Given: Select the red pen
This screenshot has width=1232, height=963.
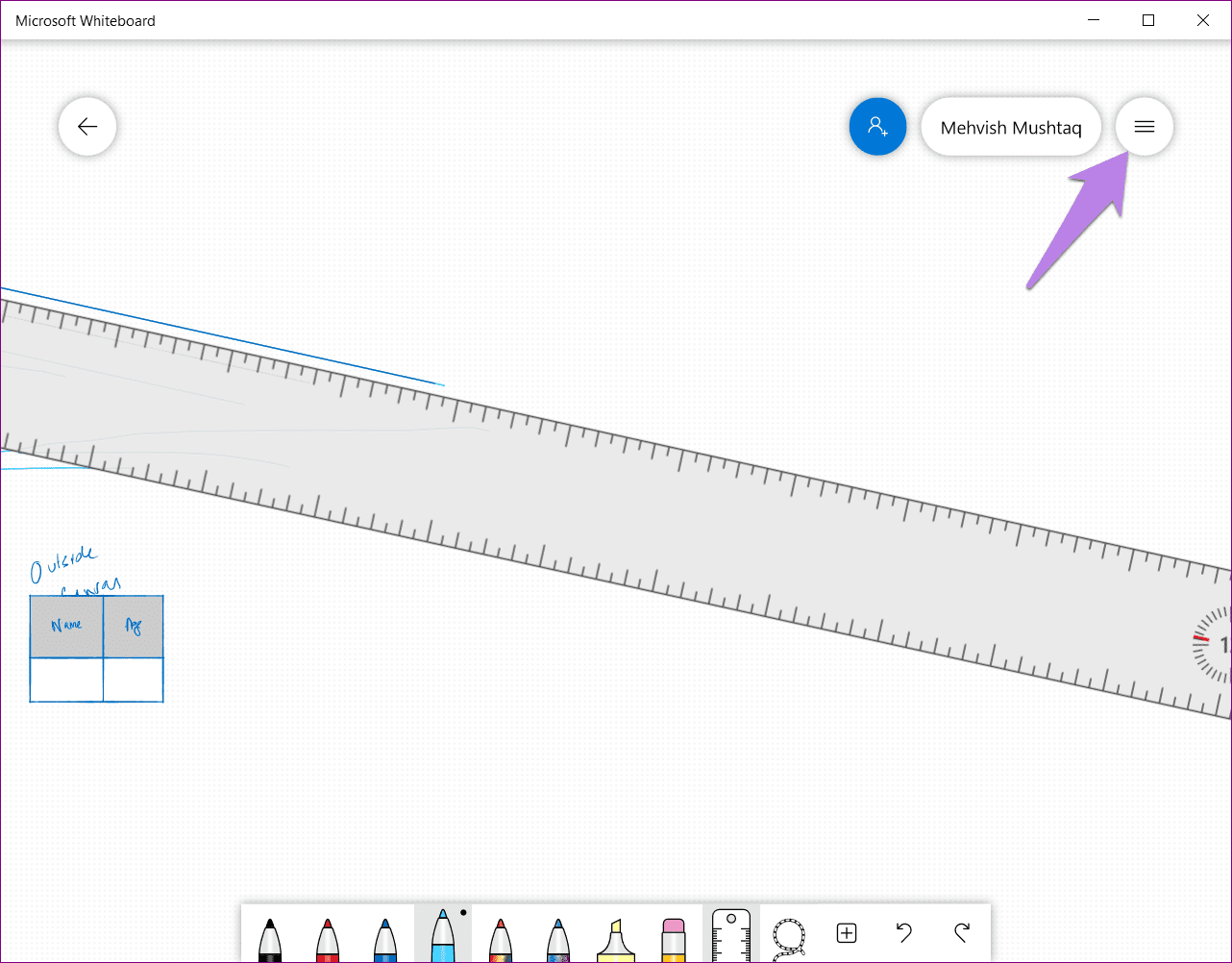Looking at the screenshot, I should (328, 939).
